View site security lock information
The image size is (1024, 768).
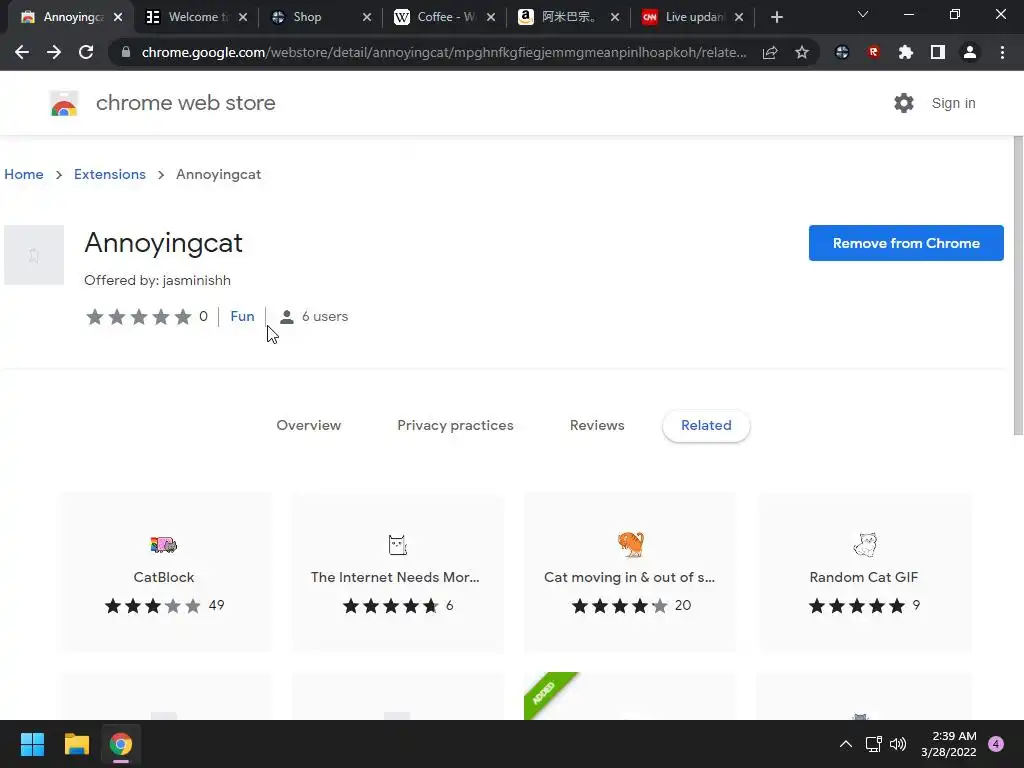(x=126, y=52)
